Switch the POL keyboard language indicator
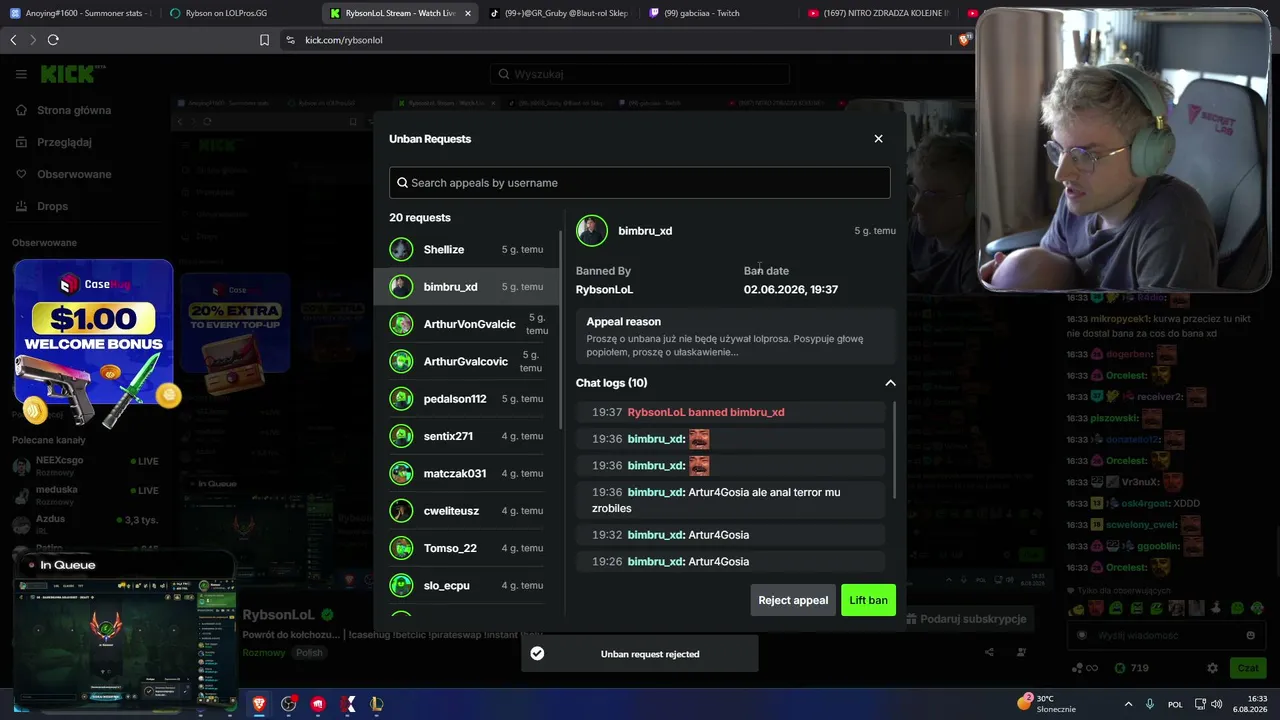Screen dimensions: 1280x720 (1176, 704)
